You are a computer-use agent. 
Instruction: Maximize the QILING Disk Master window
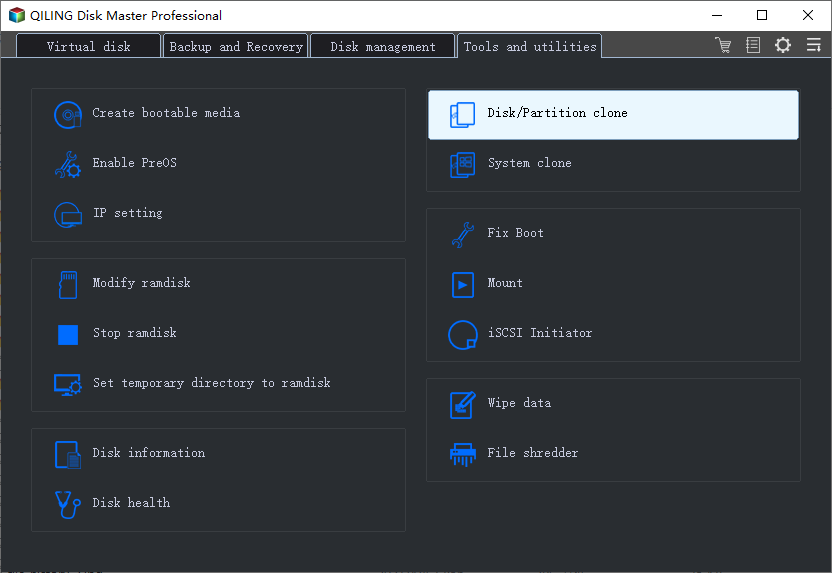(x=762, y=15)
